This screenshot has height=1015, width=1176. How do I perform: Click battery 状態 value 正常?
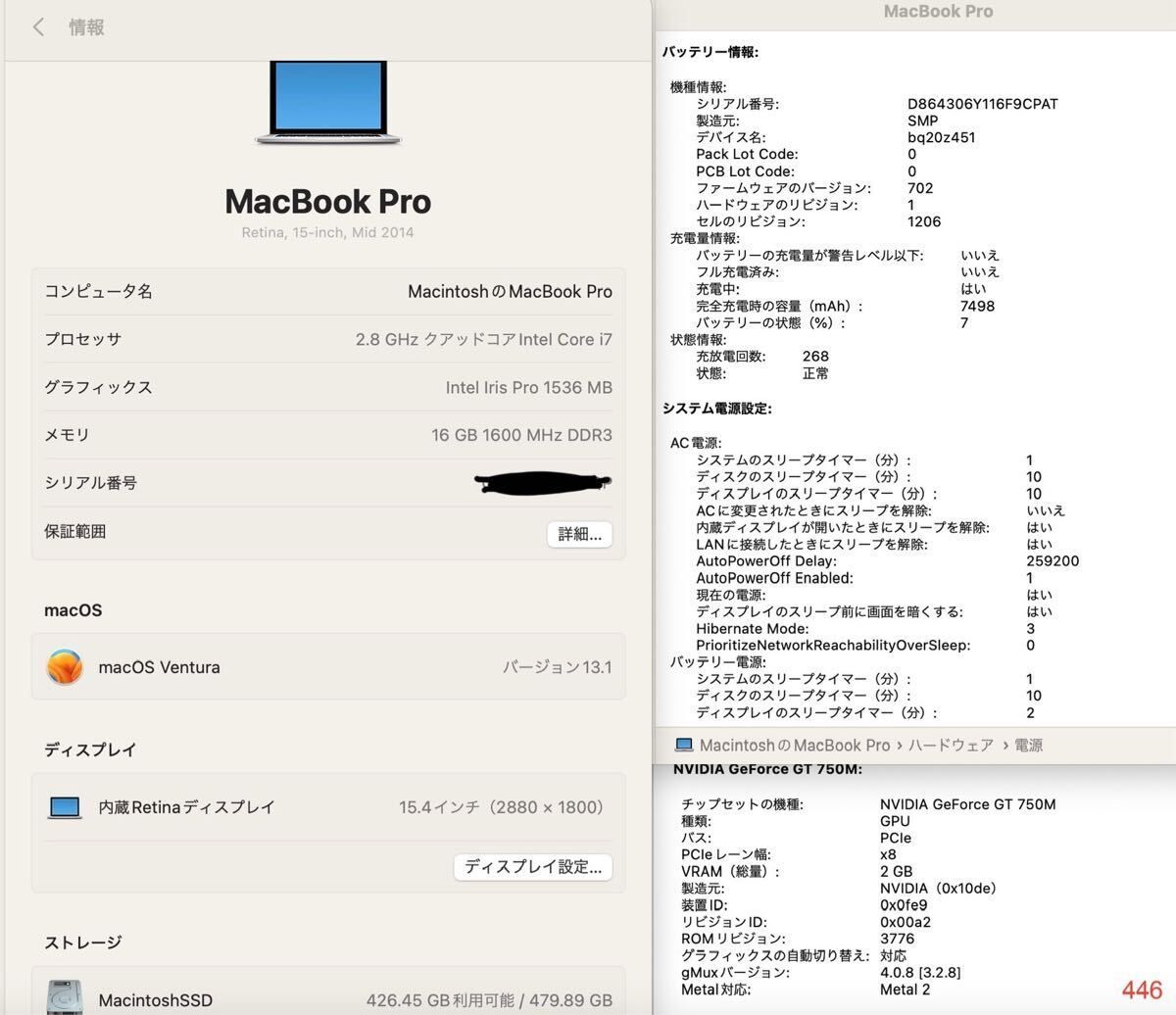click(x=815, y=373)
